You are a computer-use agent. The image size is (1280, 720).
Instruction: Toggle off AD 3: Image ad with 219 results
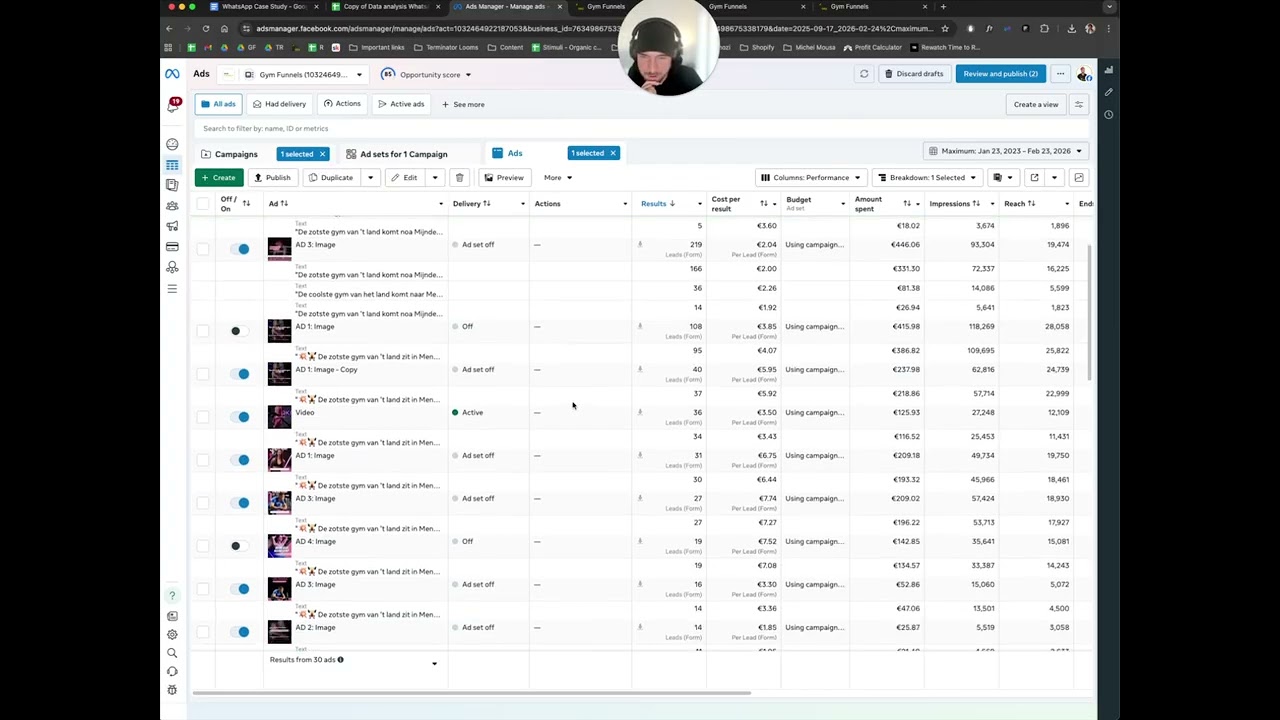[x=242, y=249]
